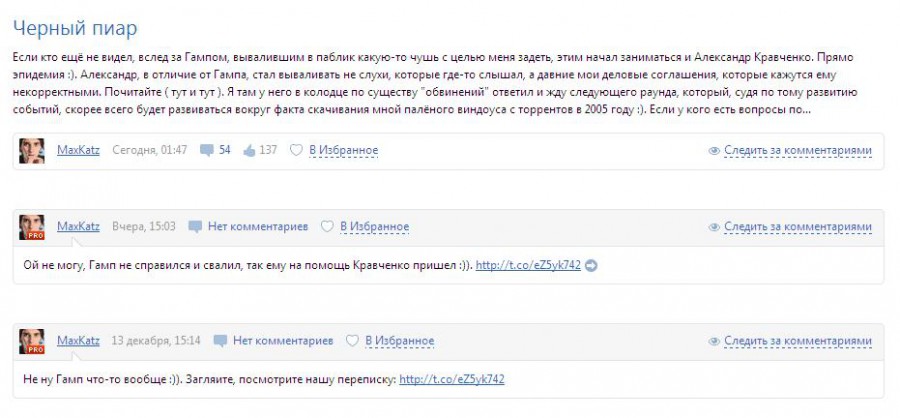Click the heart icon in the 13 декабря post
Viewport: 900px width, 418px height.
pyautogui.click(x=352, y=340)
